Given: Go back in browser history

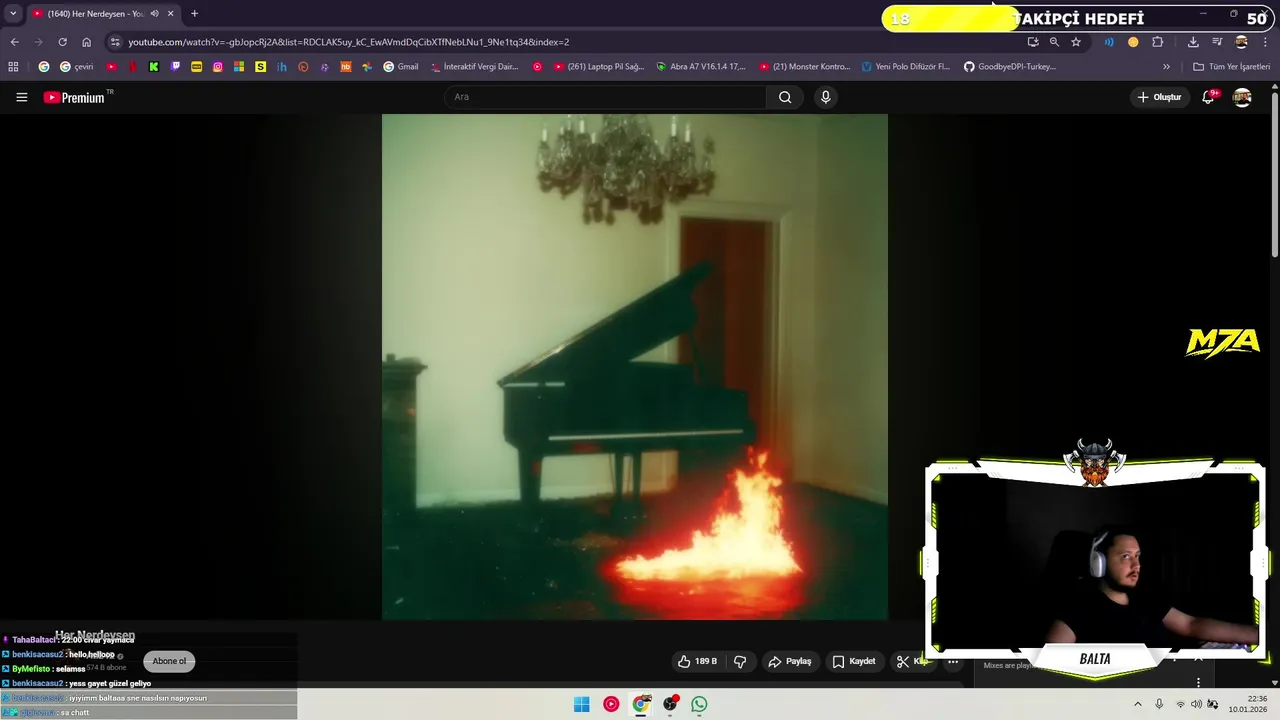Looking at the screenshot, I should coord(14,42).
